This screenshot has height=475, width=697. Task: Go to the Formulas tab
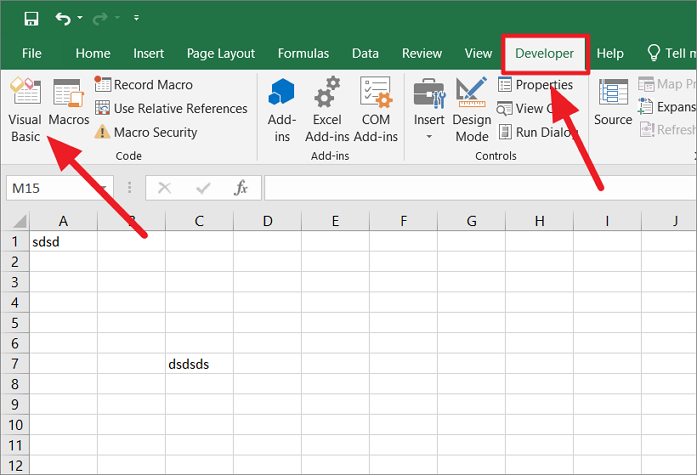[303, 54]
